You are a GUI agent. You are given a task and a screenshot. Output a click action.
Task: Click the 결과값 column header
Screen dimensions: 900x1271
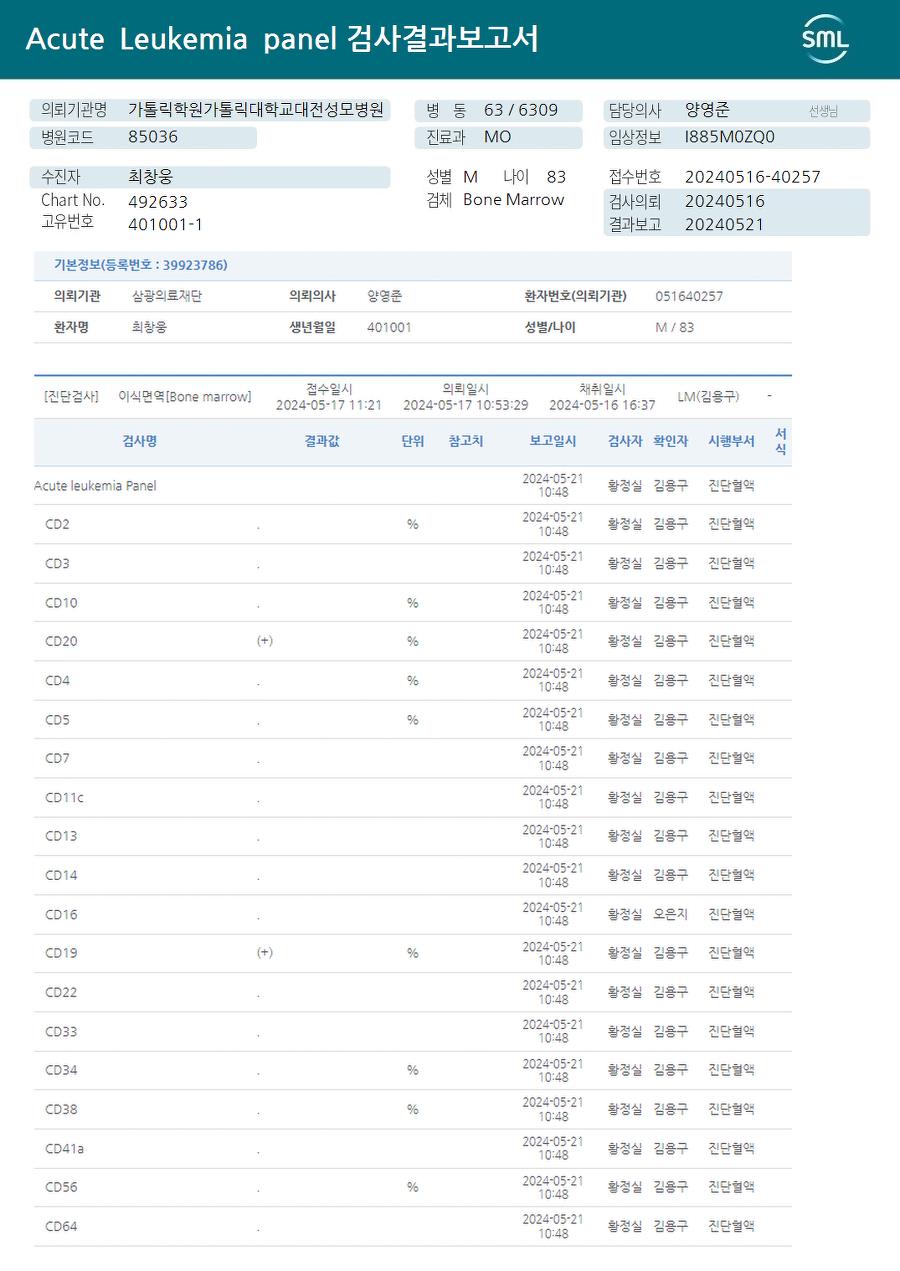(322, 441)
